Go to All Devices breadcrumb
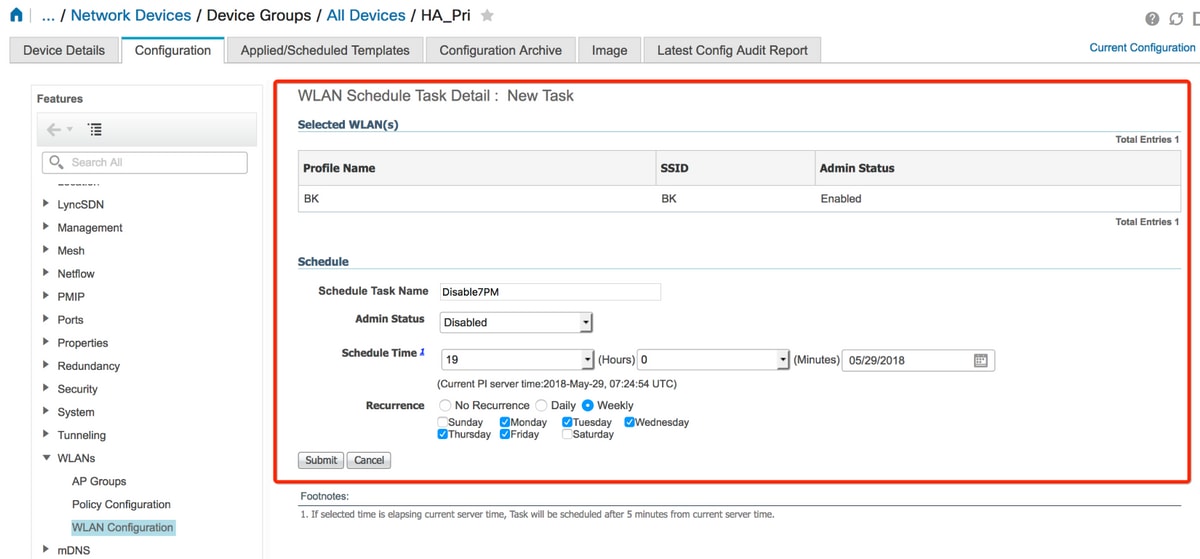 click(366, 15)
